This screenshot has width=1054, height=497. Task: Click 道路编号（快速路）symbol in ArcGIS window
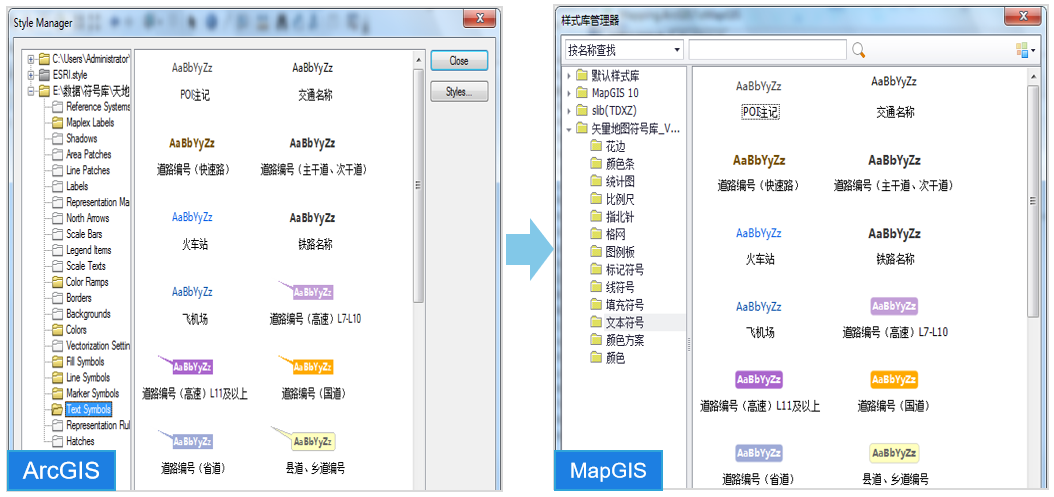click(x=192, y=156)
